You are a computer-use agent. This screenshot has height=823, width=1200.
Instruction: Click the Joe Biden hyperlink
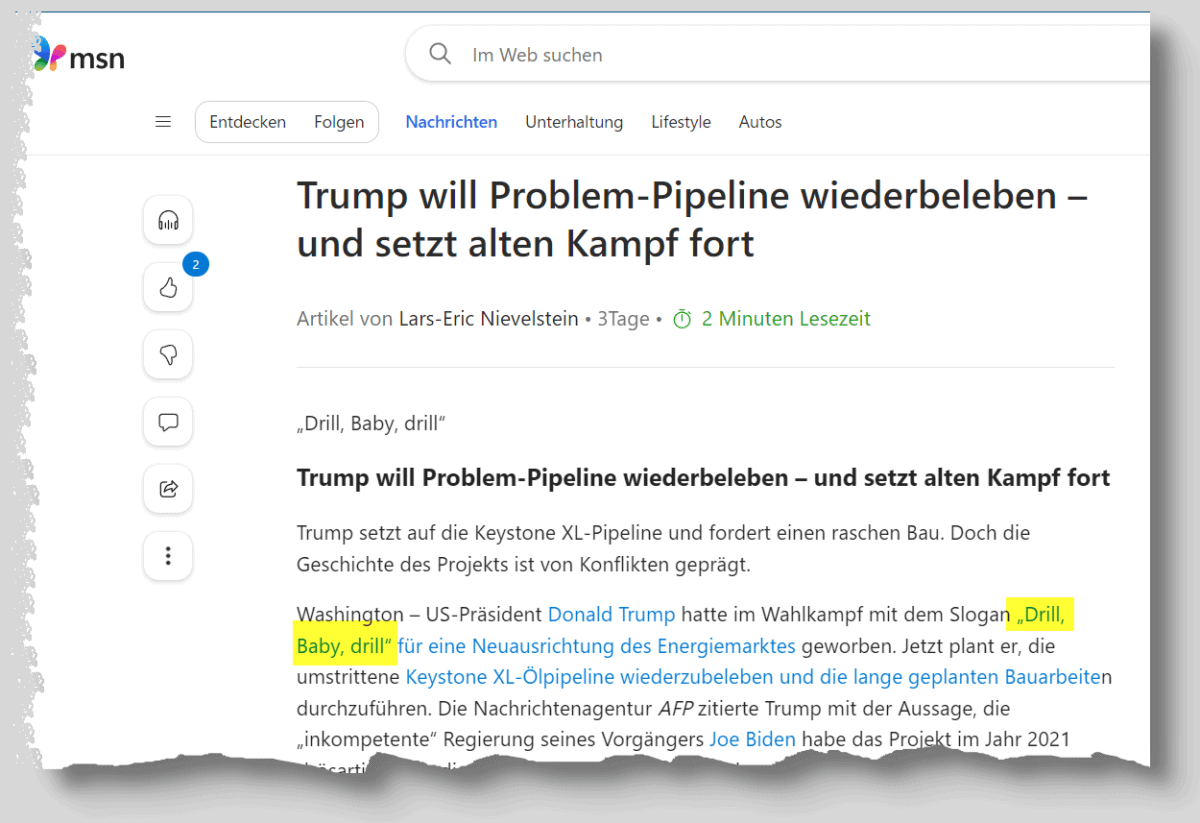[x=752, y=739]
